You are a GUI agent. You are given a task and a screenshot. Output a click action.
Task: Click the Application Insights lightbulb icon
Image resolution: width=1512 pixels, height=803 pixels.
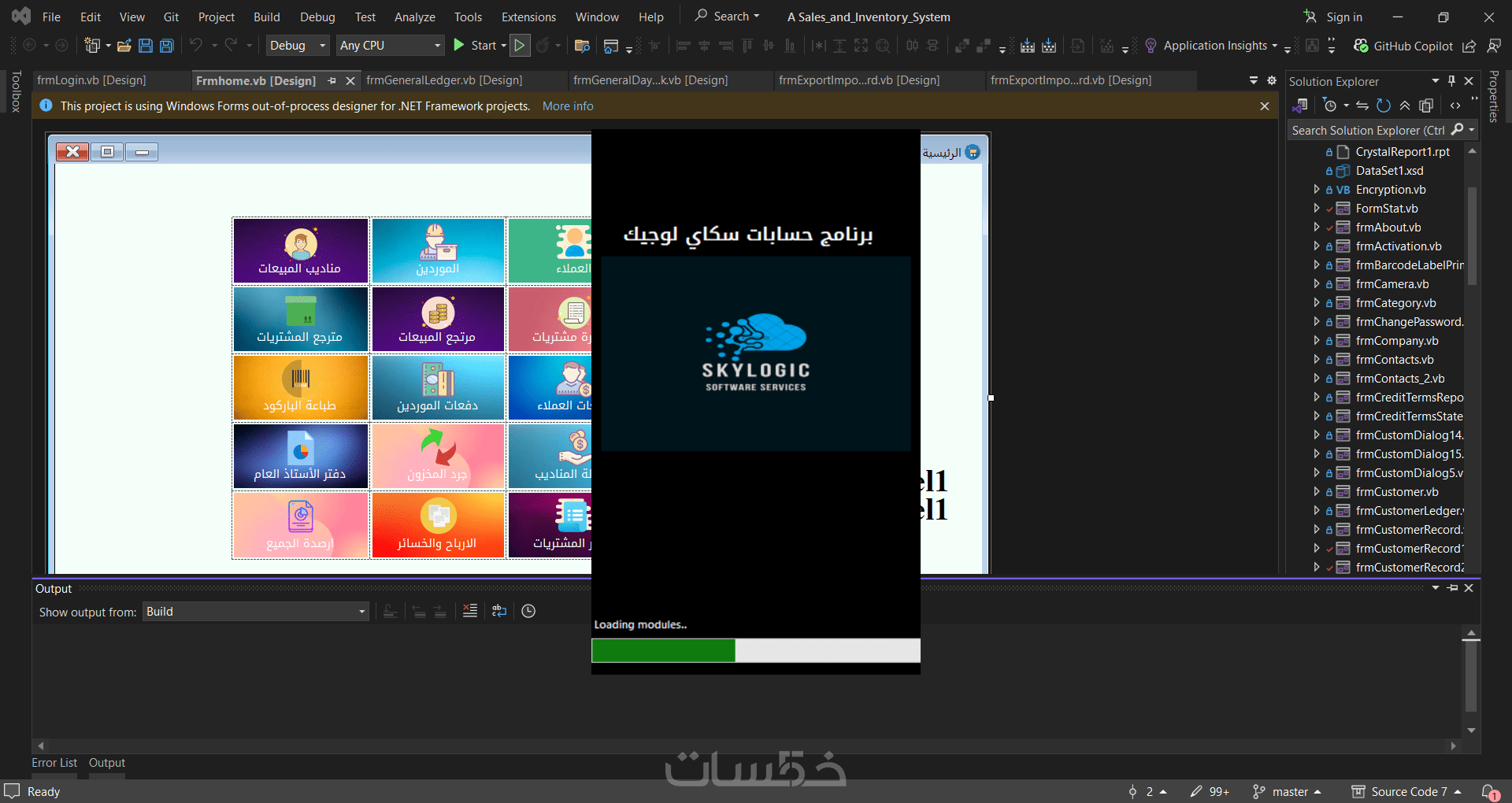(x=1151, y=46)
